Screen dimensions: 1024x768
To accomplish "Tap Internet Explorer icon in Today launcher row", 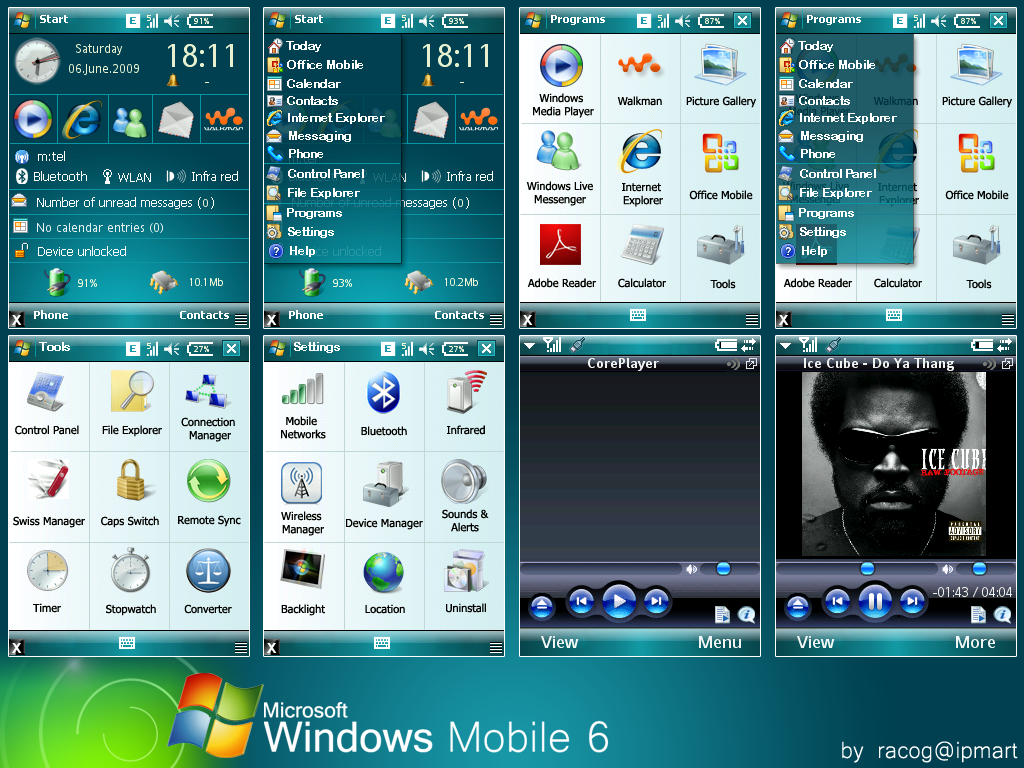I will pos(82,119).
